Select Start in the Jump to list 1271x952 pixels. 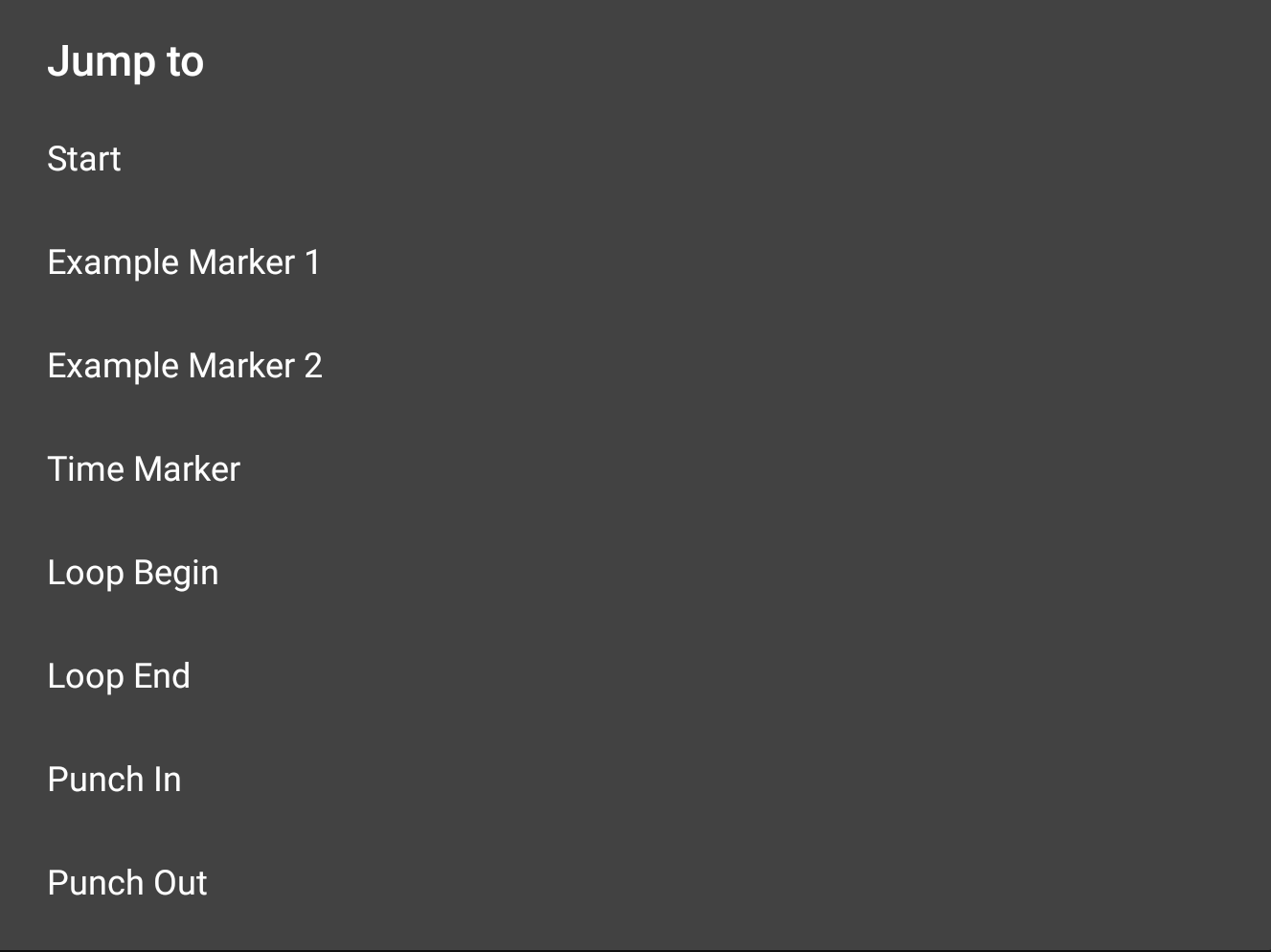click(84, 159)
